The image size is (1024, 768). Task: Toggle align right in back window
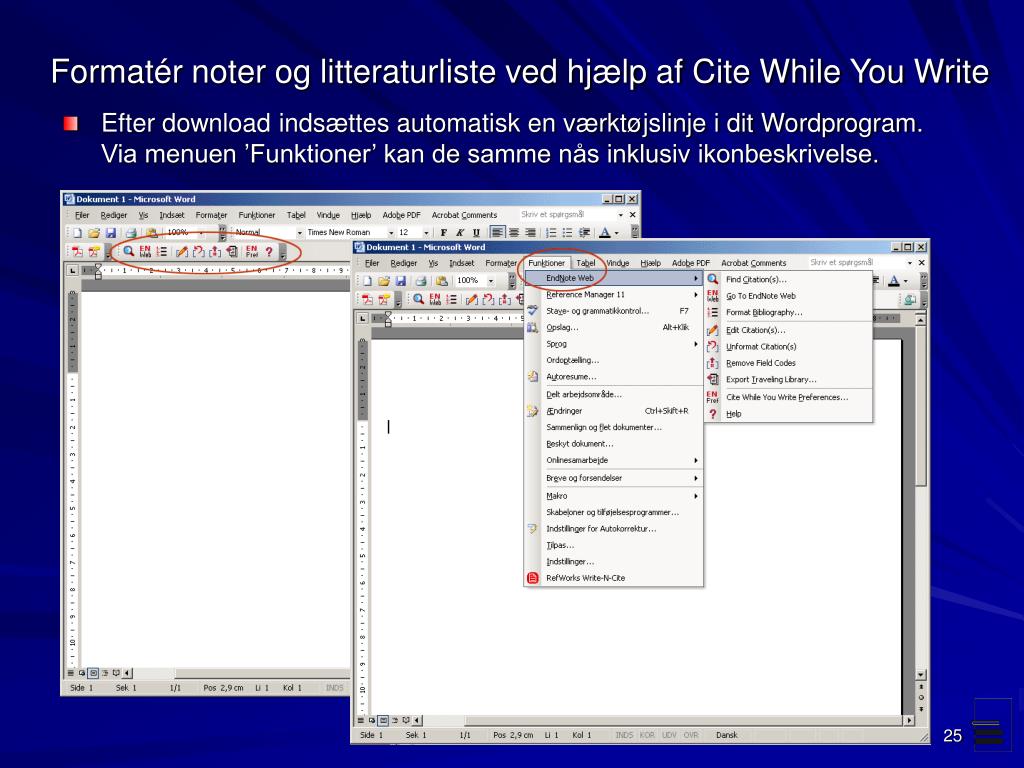530,232
